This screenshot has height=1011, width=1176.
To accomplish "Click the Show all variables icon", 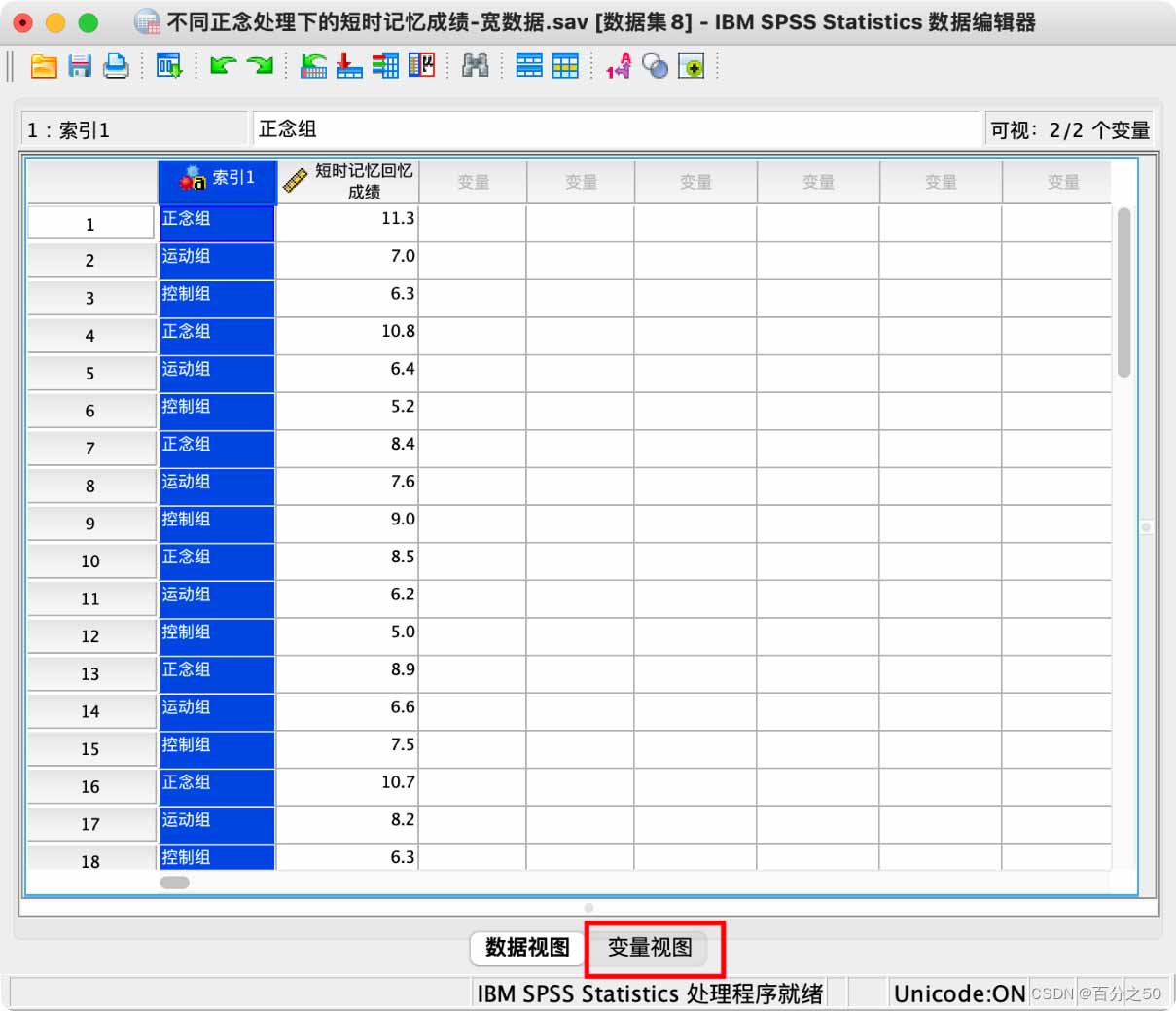I will click(x=691, y=66).
